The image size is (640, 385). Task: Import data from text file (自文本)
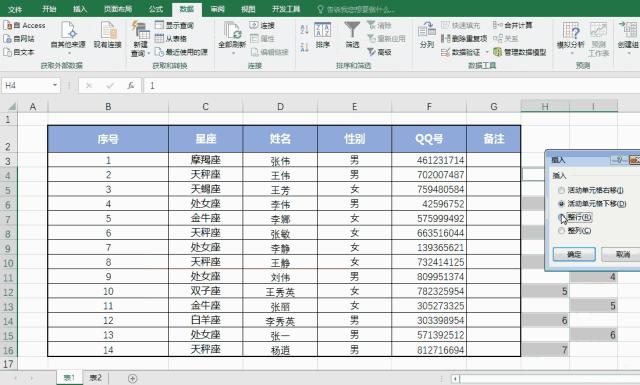tap(19, 52)
